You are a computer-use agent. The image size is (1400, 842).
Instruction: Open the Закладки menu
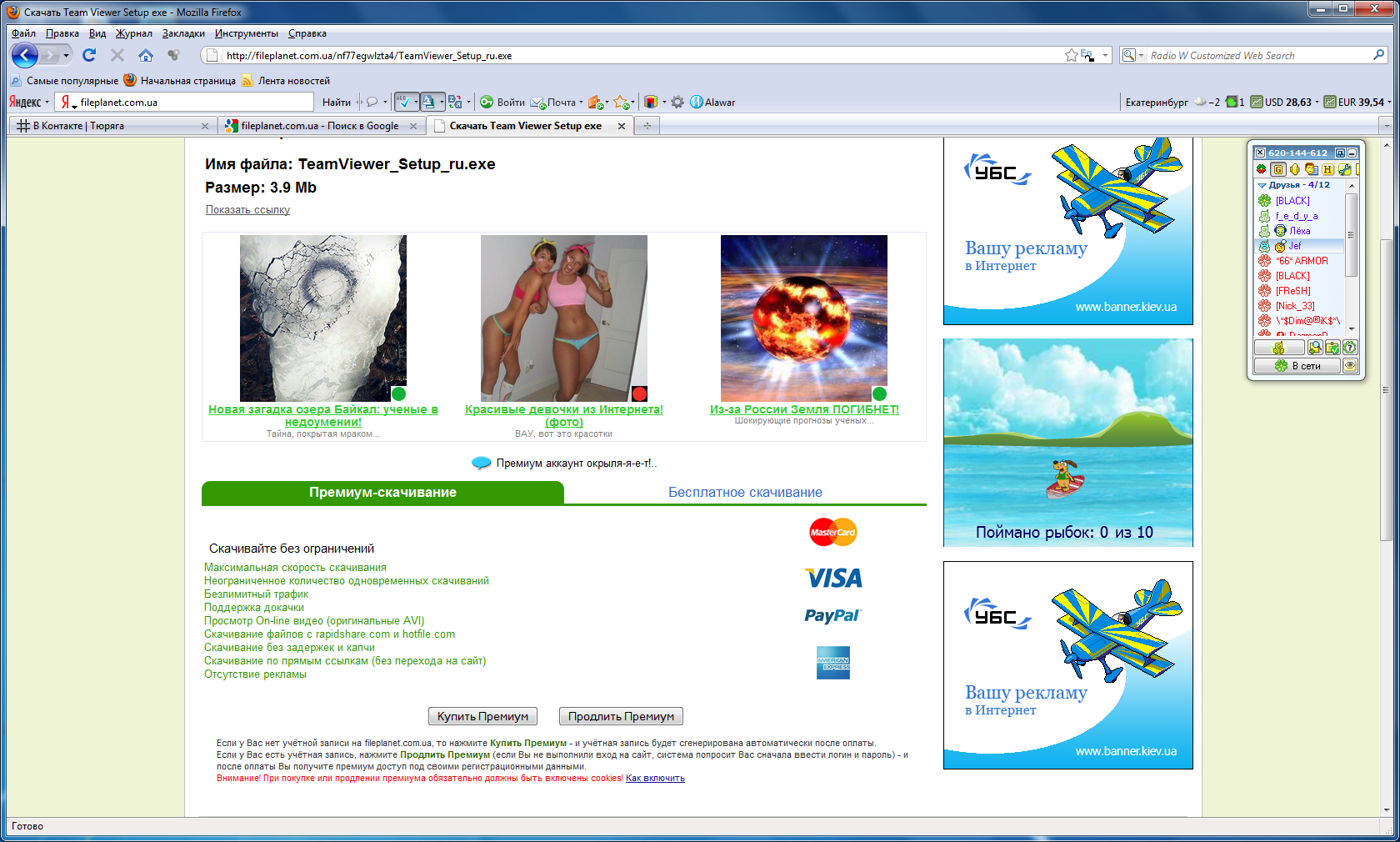(x=183, y=33)
